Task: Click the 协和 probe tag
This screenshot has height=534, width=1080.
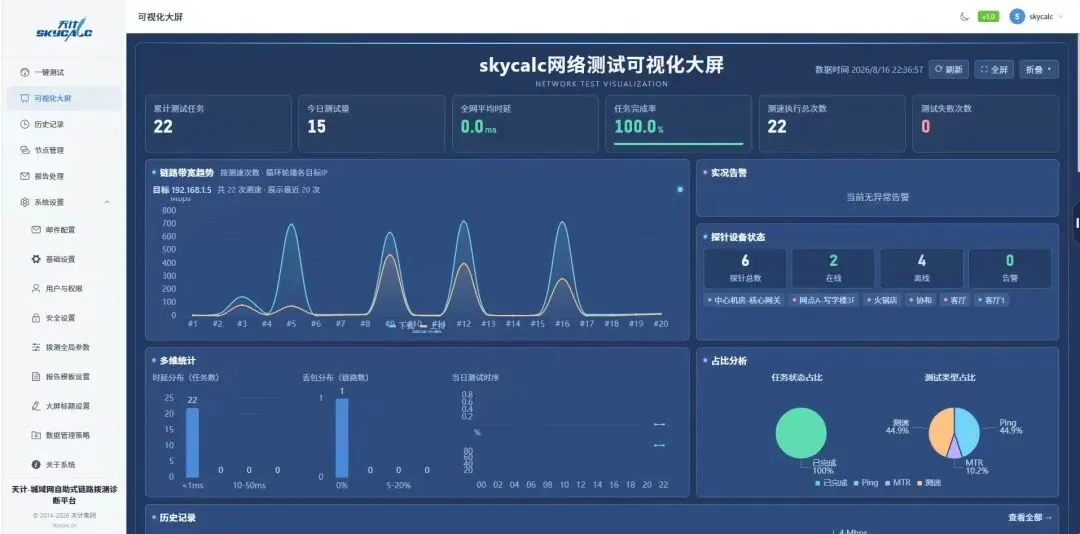Action: pyautogui.click(x=922, y=300)
